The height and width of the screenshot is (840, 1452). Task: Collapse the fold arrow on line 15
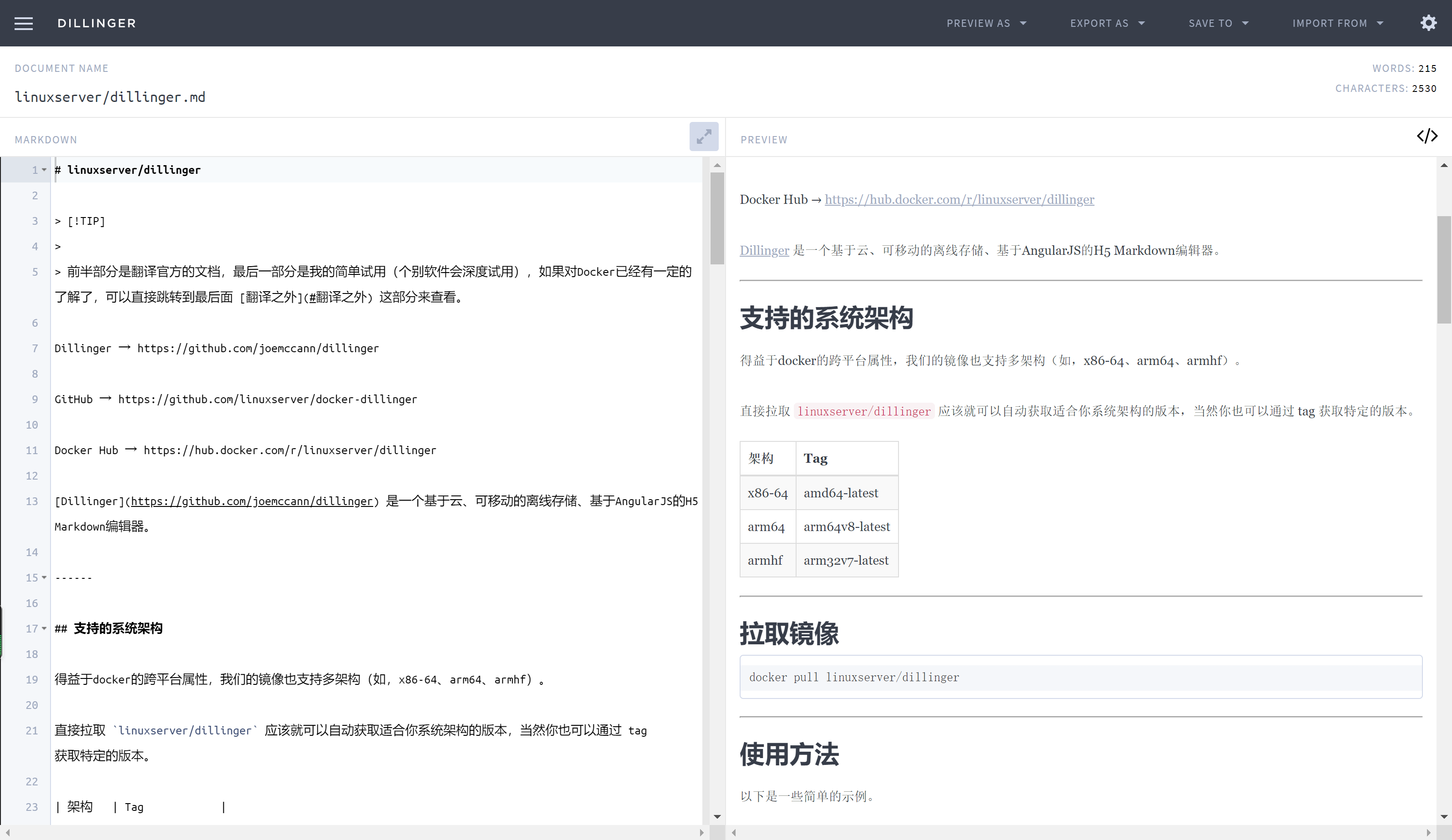pos(44,577)
